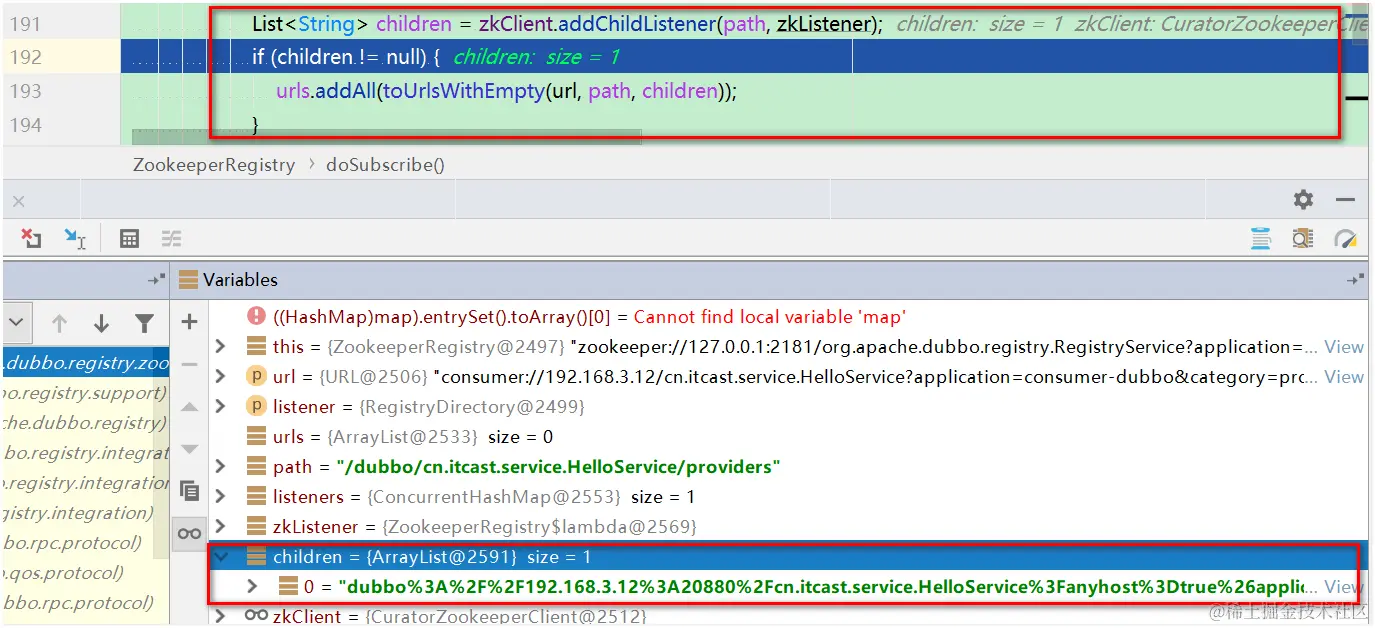Click the pin icon right of Variables header
This screenshot has height=628, width=1375.
(x=1355, y=280)
